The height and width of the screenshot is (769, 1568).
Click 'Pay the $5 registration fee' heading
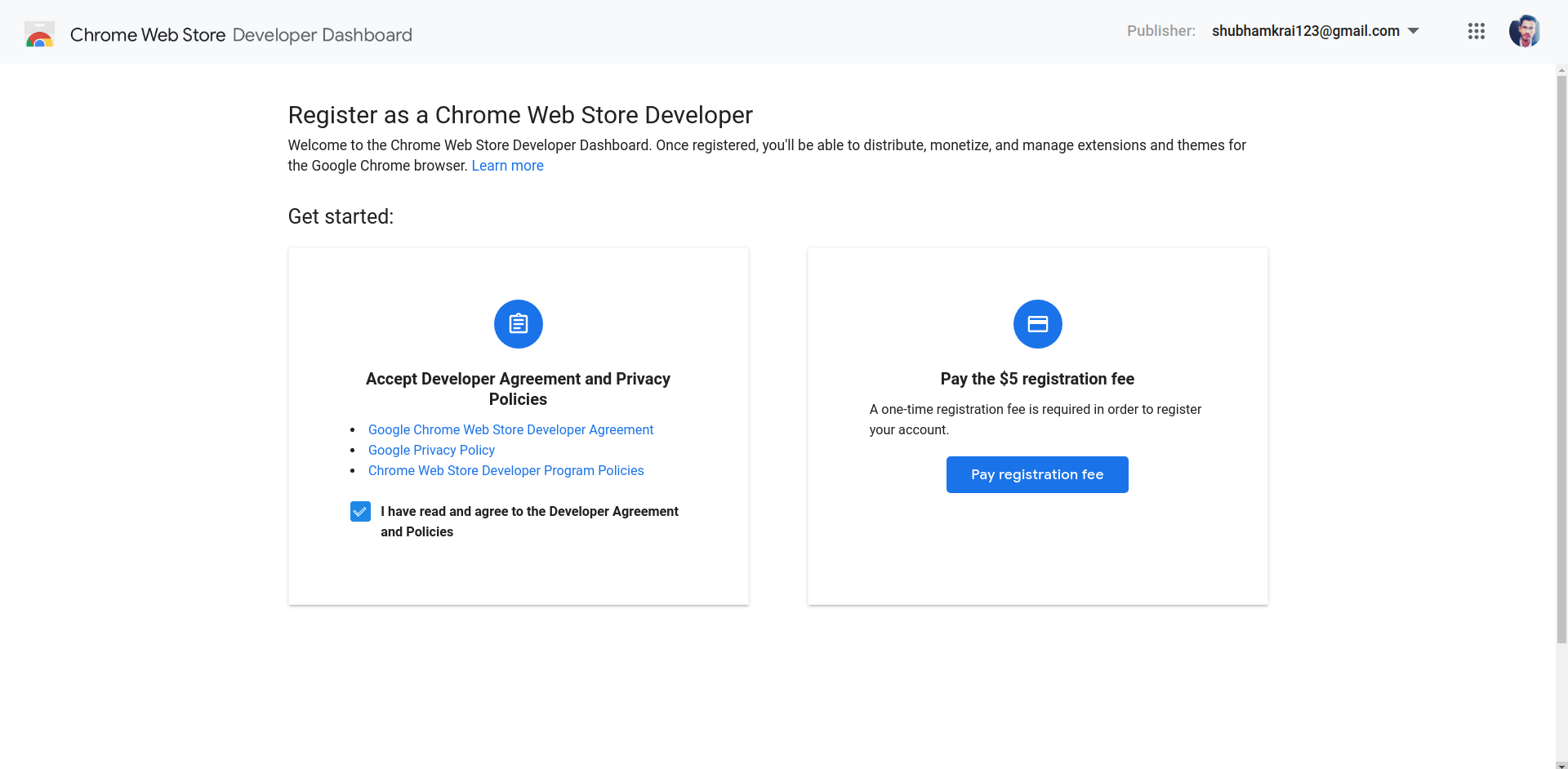tap(1037, 379)
